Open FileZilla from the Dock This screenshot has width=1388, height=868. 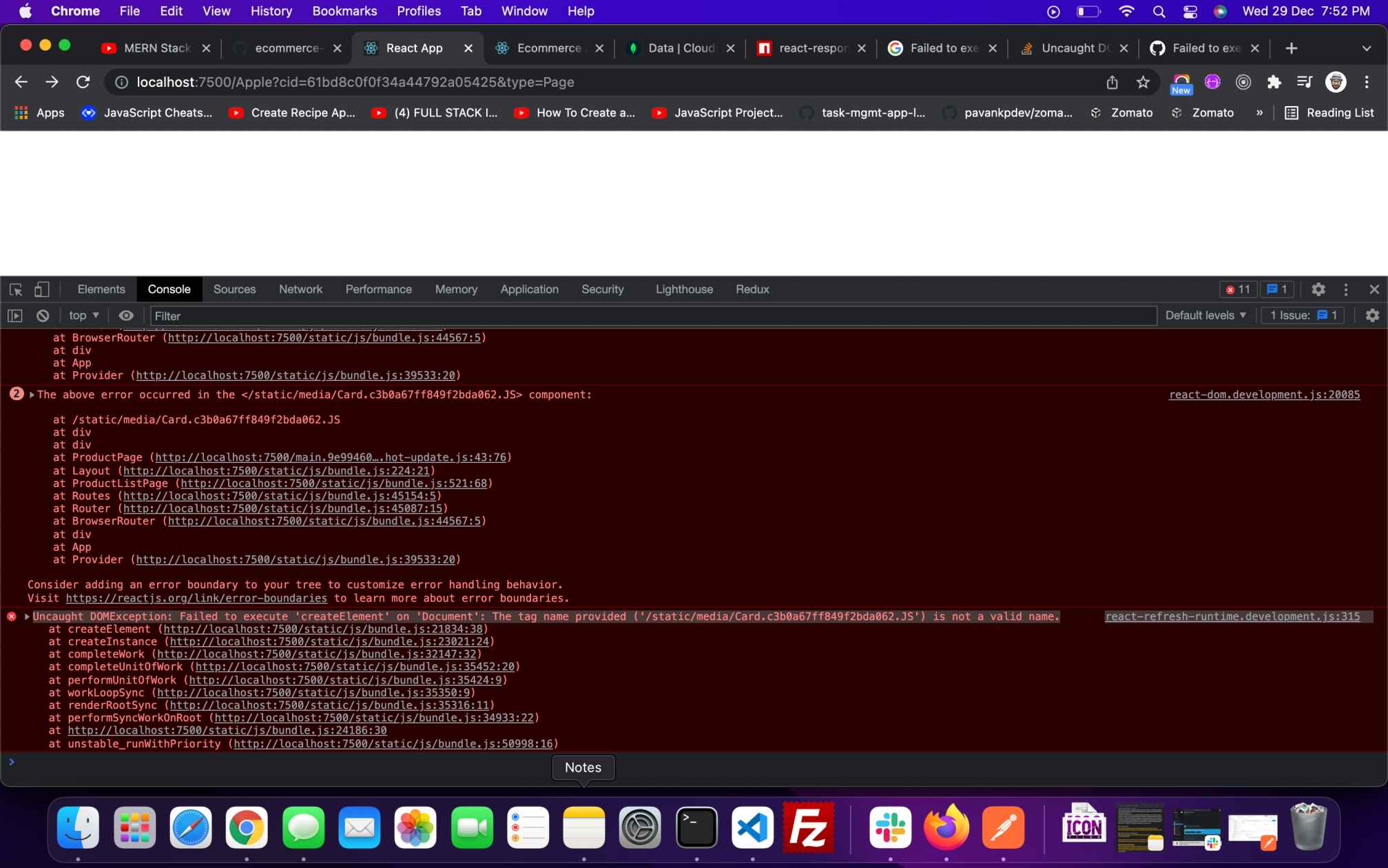[x=809, y=827]
